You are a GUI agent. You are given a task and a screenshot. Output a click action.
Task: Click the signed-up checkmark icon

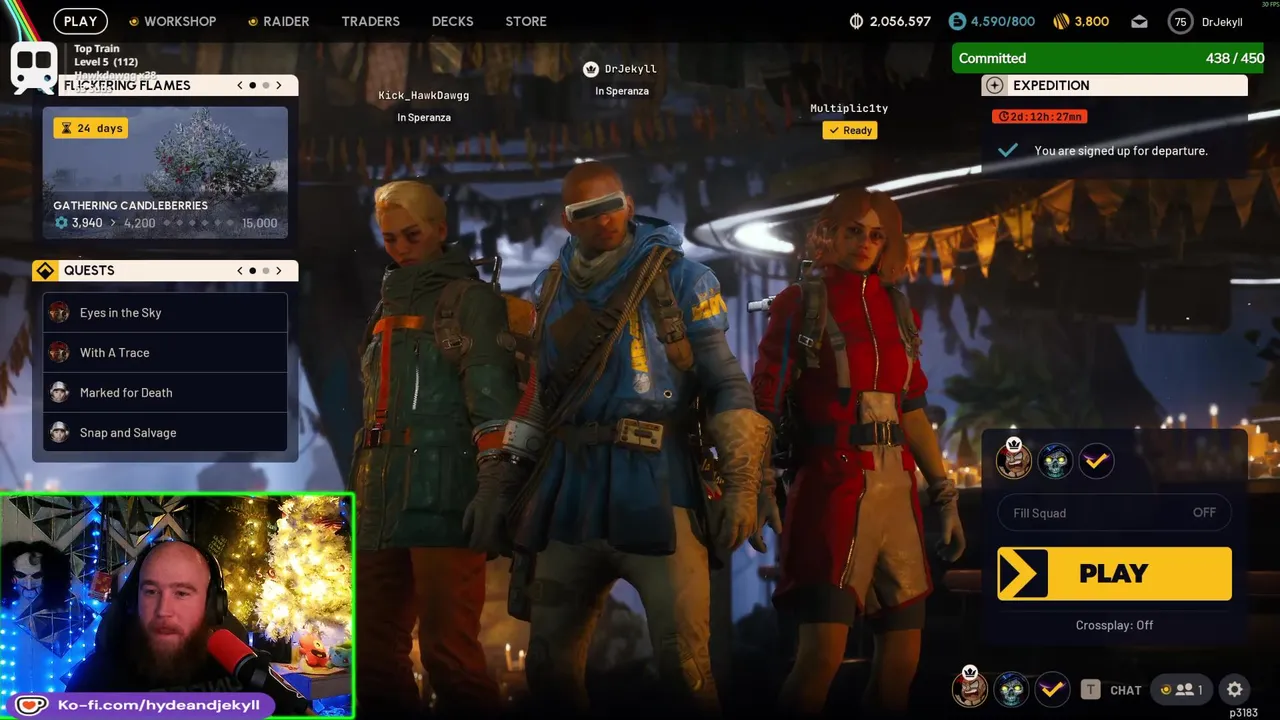coord(1008,150)
